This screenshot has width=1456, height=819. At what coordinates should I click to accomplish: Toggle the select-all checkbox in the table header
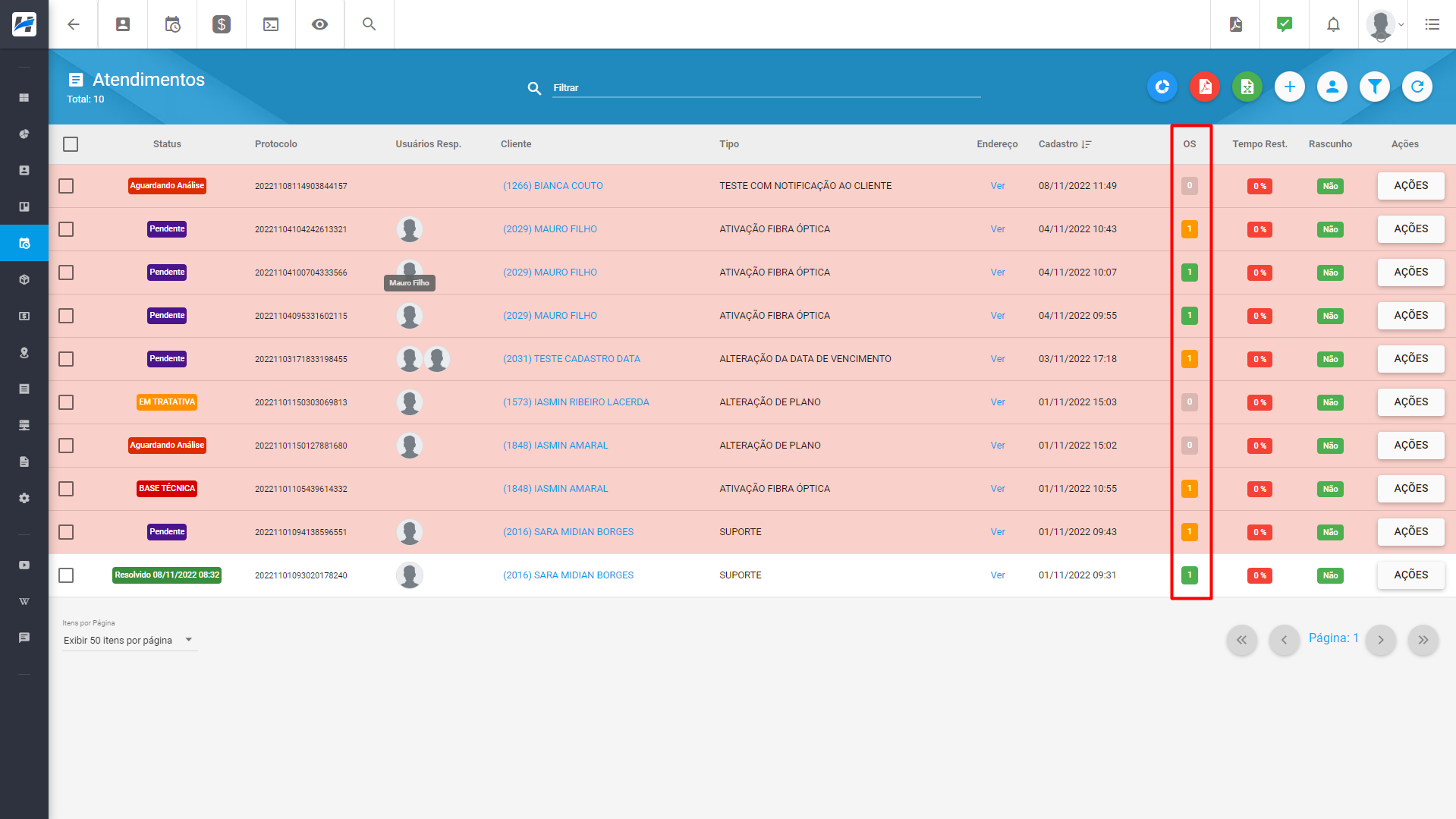coord(71,144)
